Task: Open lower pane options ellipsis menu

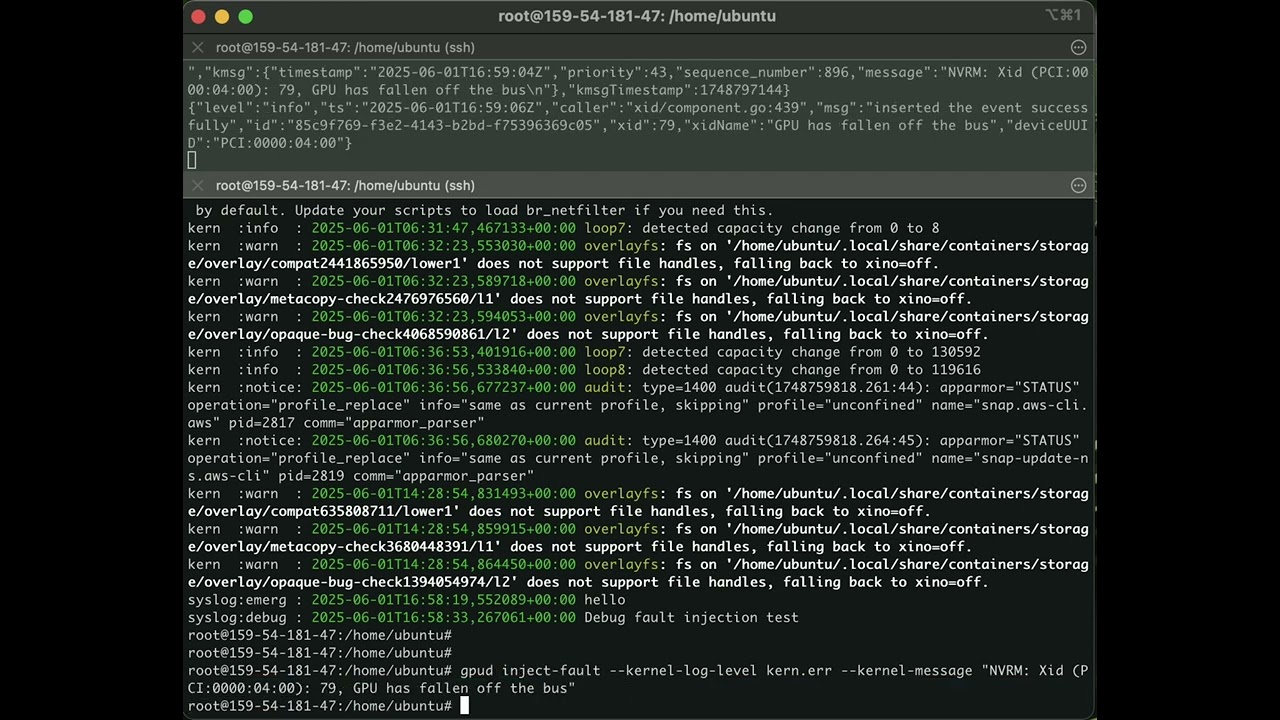Action: [x=1078, y=185]
